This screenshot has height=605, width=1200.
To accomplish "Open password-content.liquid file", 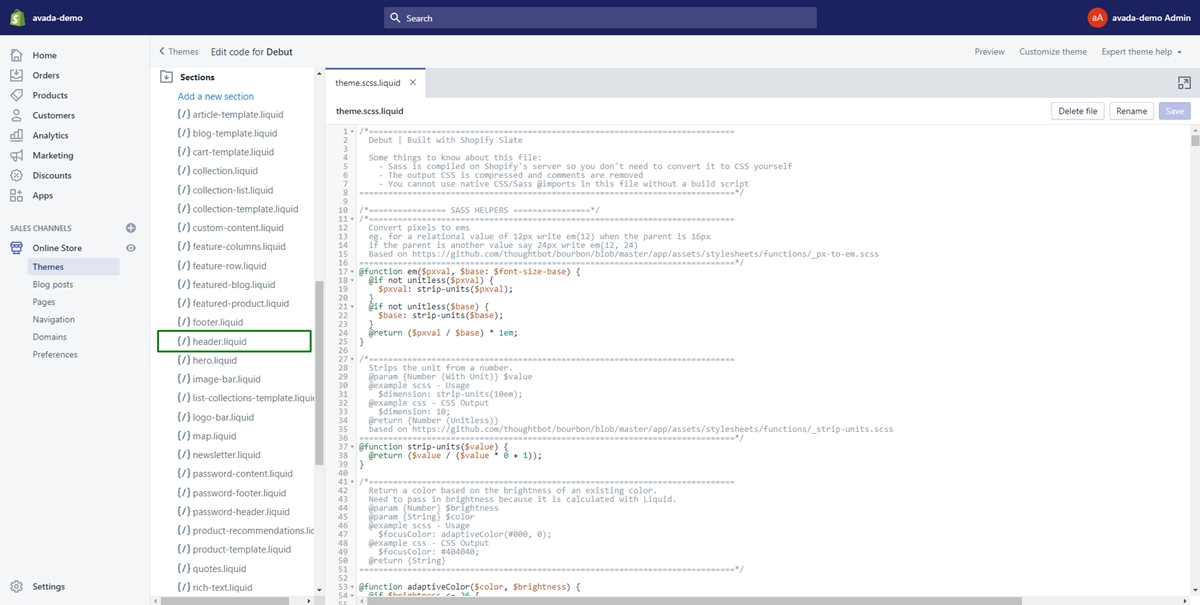I will [x=235, y=474].
